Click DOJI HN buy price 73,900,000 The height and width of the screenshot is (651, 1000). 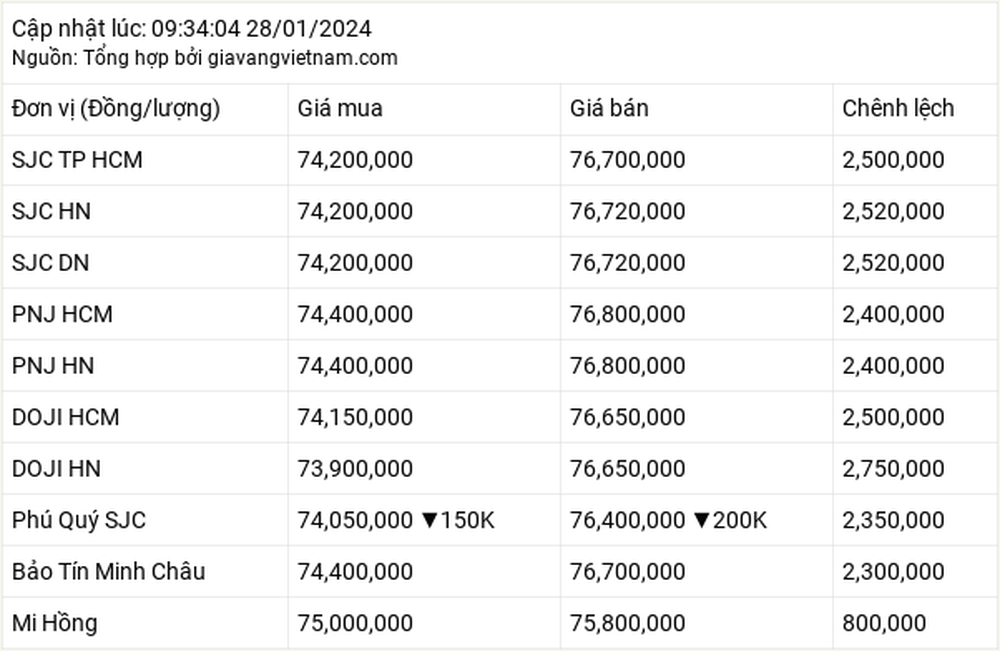coord(355,469)
